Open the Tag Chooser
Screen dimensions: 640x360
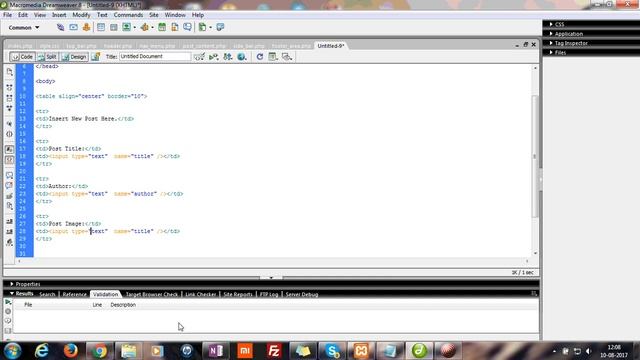click(x=220, y=27)
